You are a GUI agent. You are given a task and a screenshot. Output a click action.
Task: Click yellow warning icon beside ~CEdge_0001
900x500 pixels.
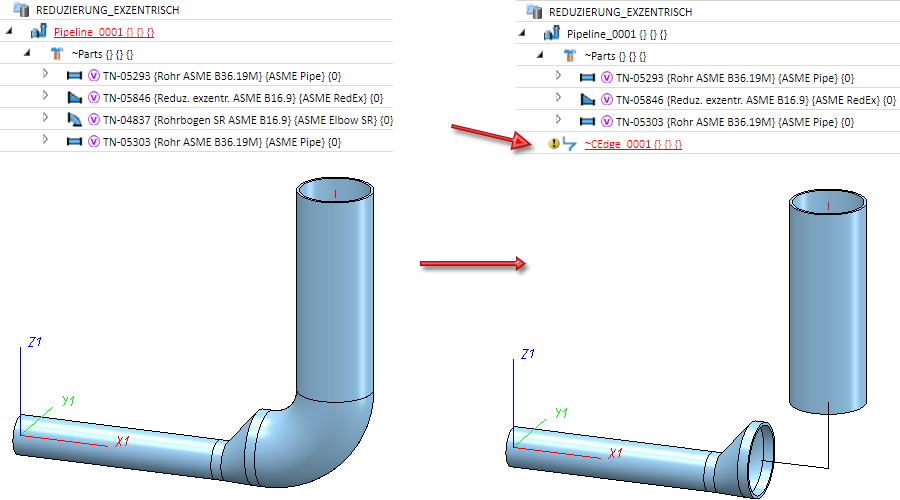[553, 144]
